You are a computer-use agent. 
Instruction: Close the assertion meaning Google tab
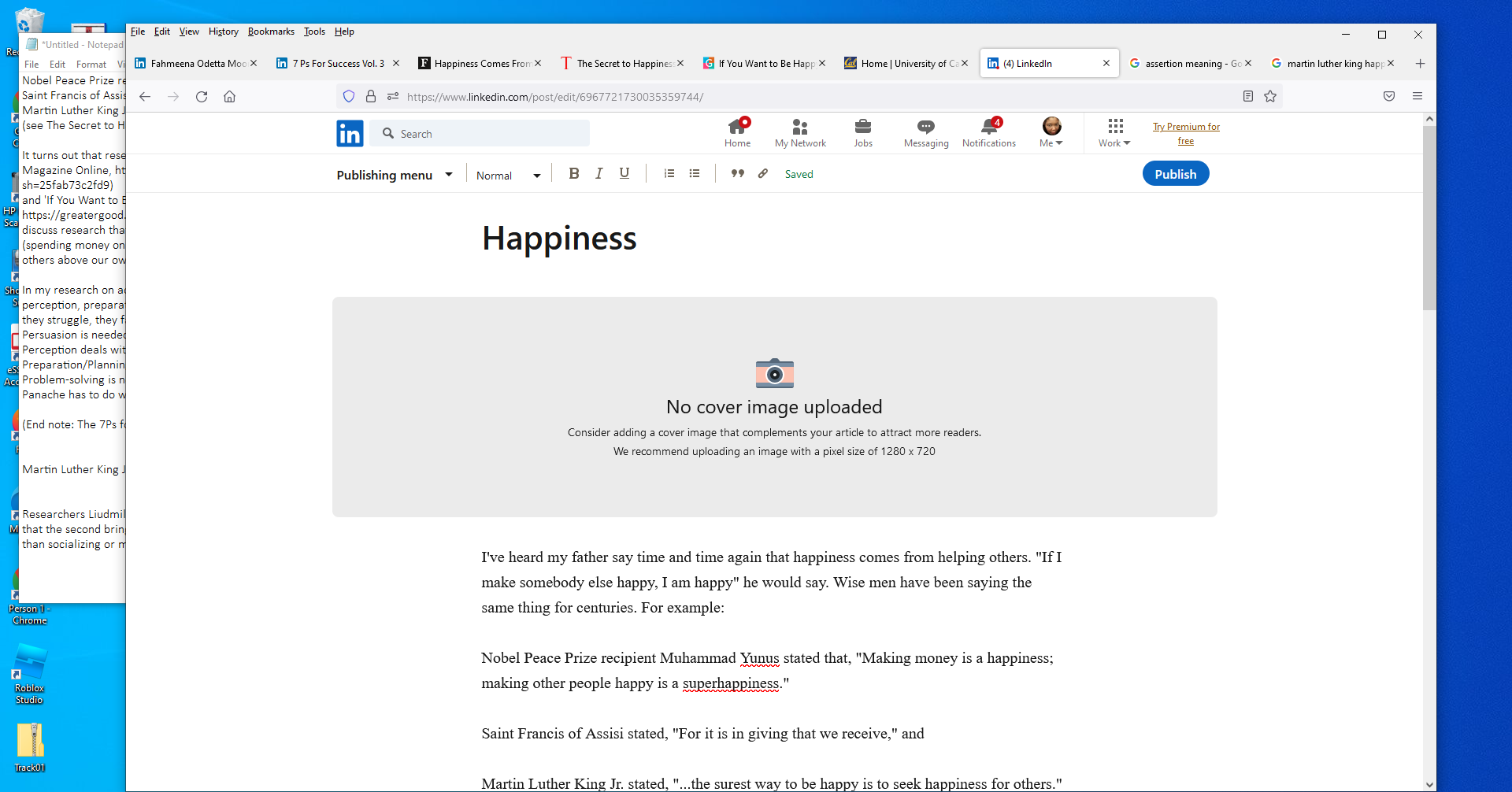1248,64
